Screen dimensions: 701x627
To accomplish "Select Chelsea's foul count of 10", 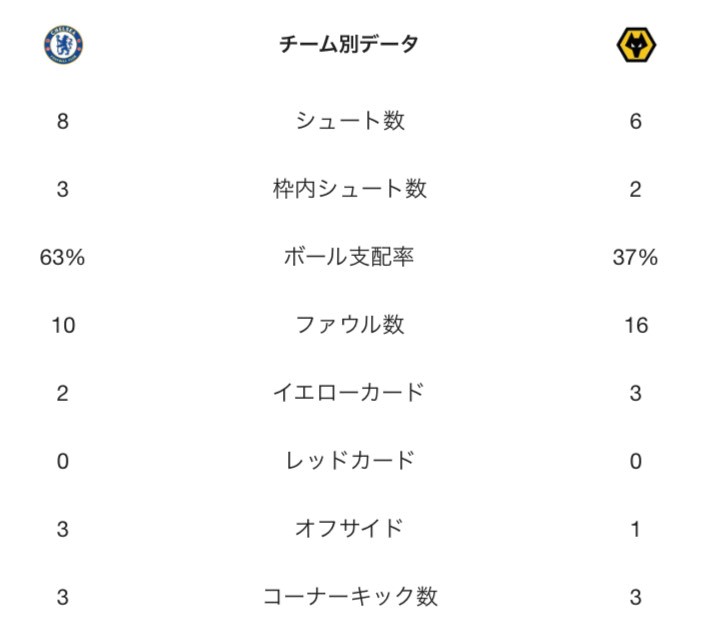I will (x=63, y=326).
